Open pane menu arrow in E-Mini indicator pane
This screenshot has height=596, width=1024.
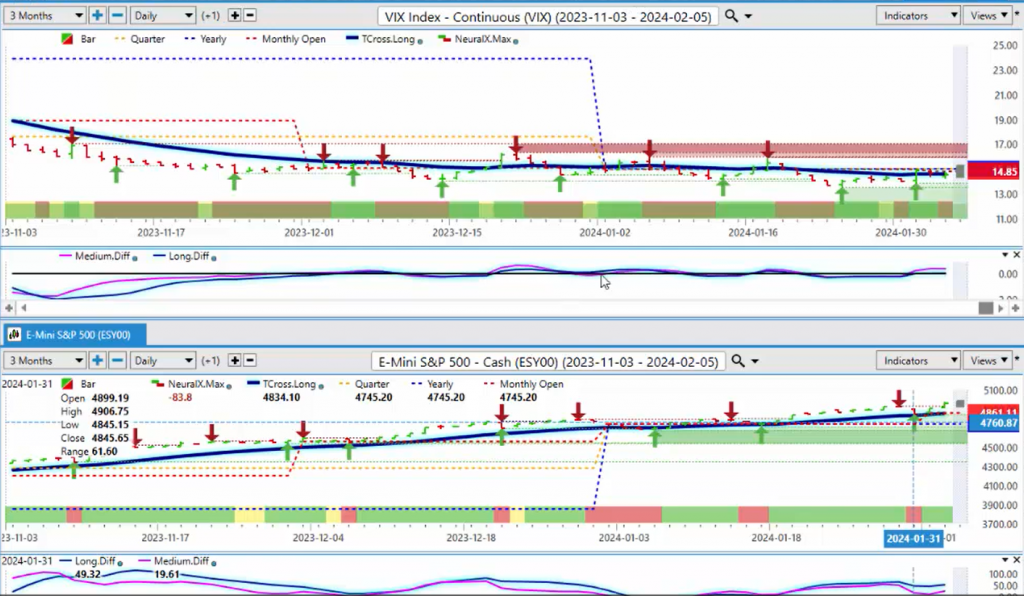coord(1005,560)
